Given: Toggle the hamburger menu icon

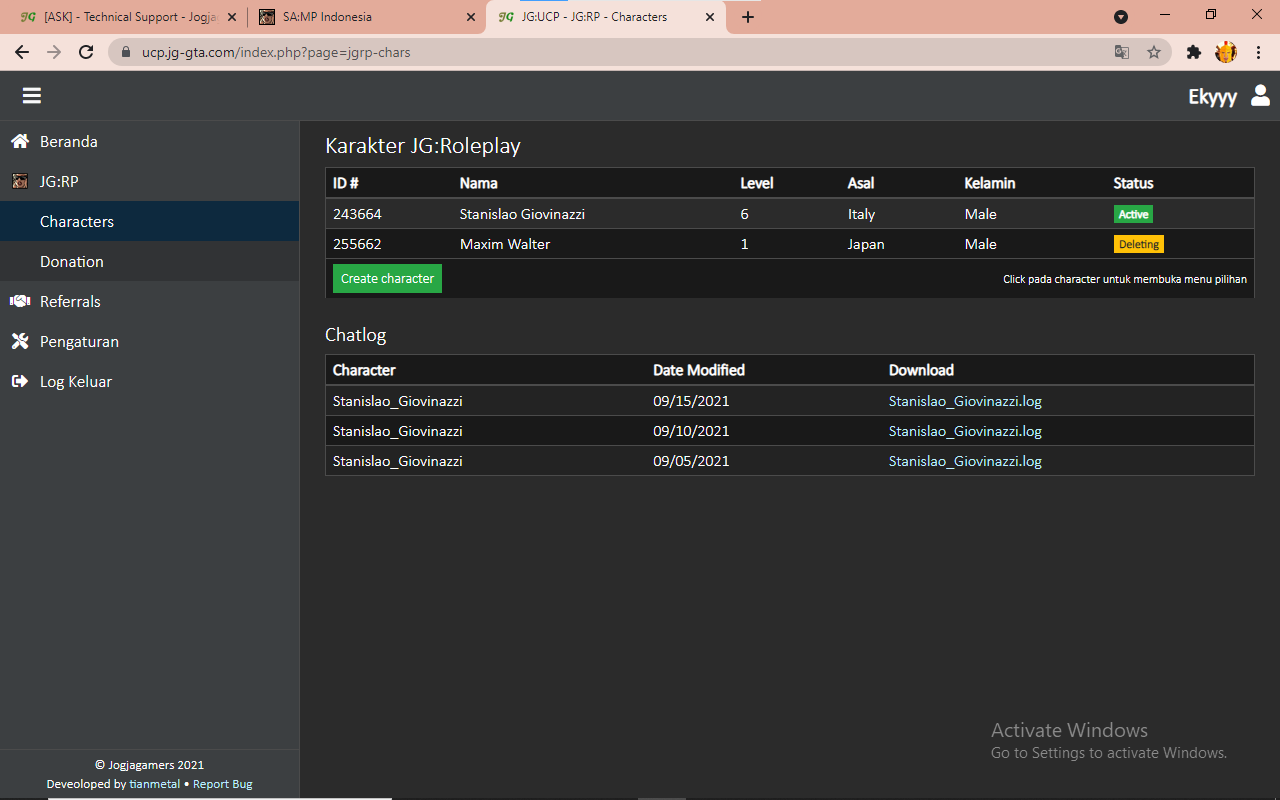Looking at the screenshot, I should click(32, 96).
